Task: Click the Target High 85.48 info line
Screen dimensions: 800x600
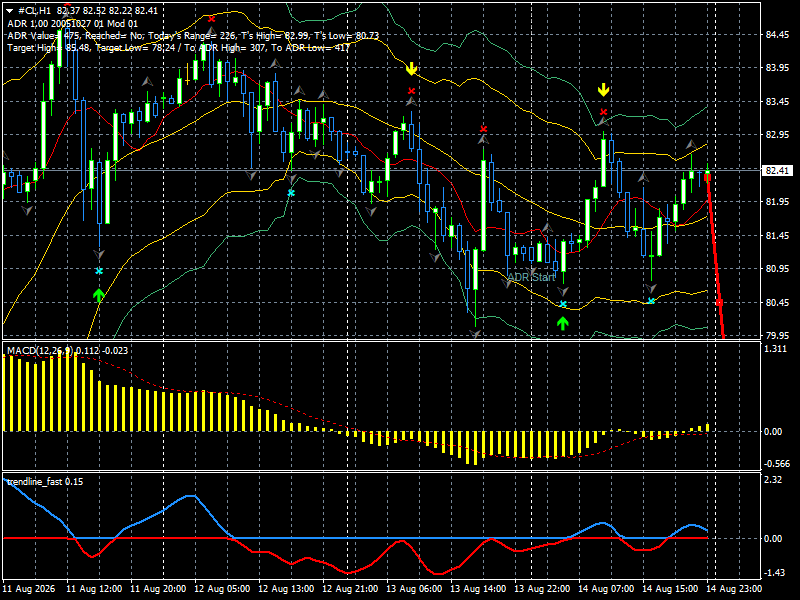Action: [179, 48]
